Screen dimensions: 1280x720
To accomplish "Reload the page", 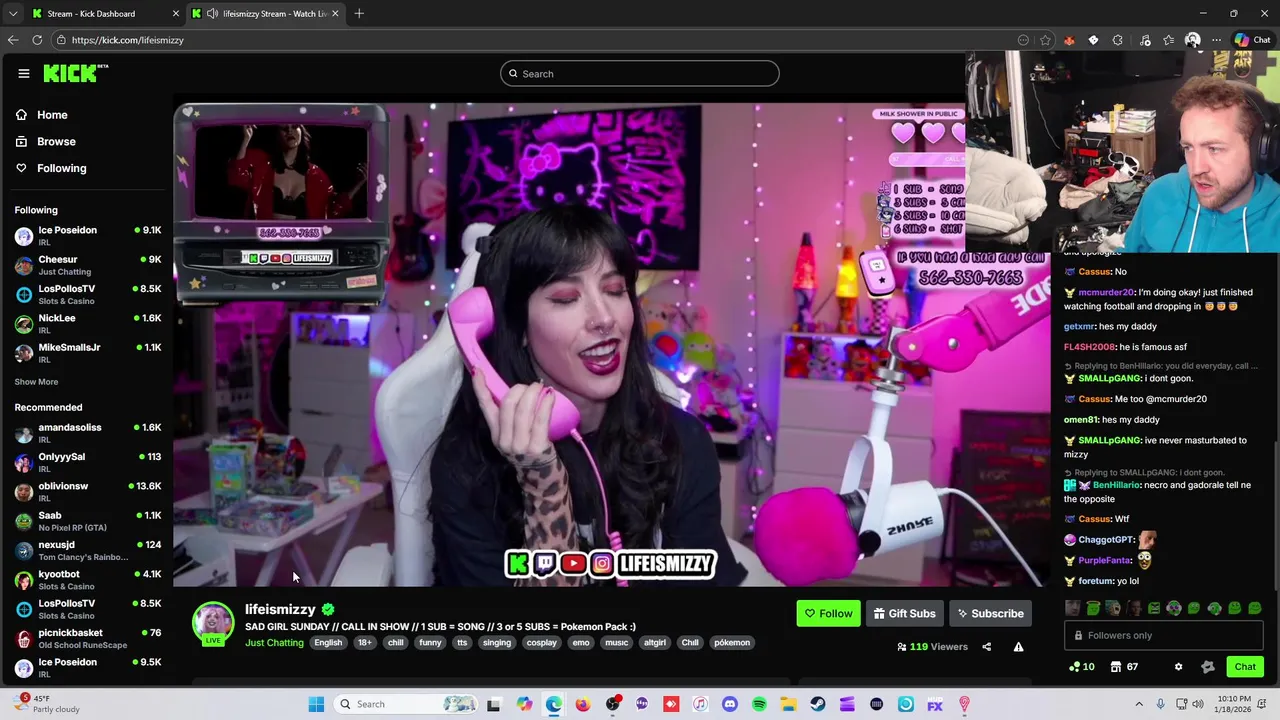I will [37, 40].
